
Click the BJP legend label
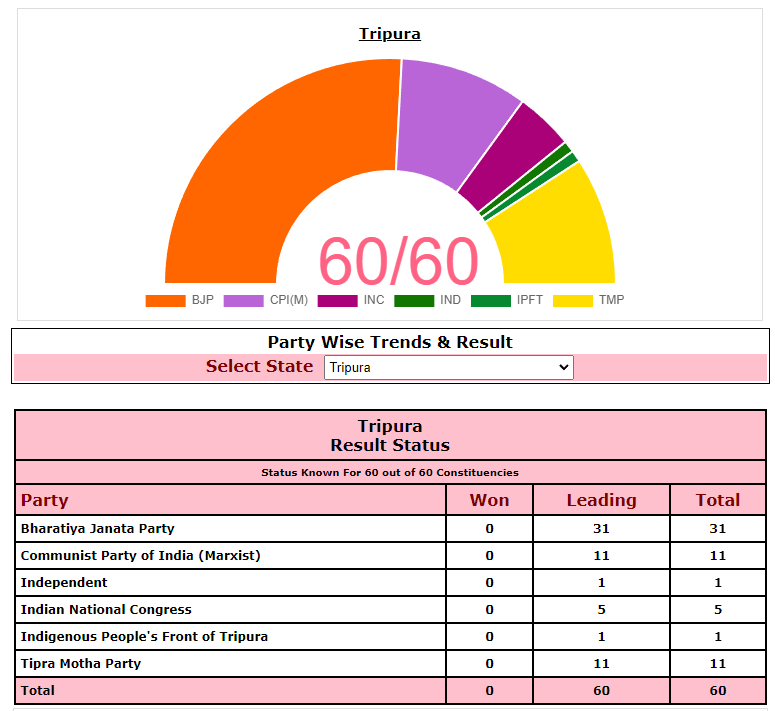click(203, 300)
